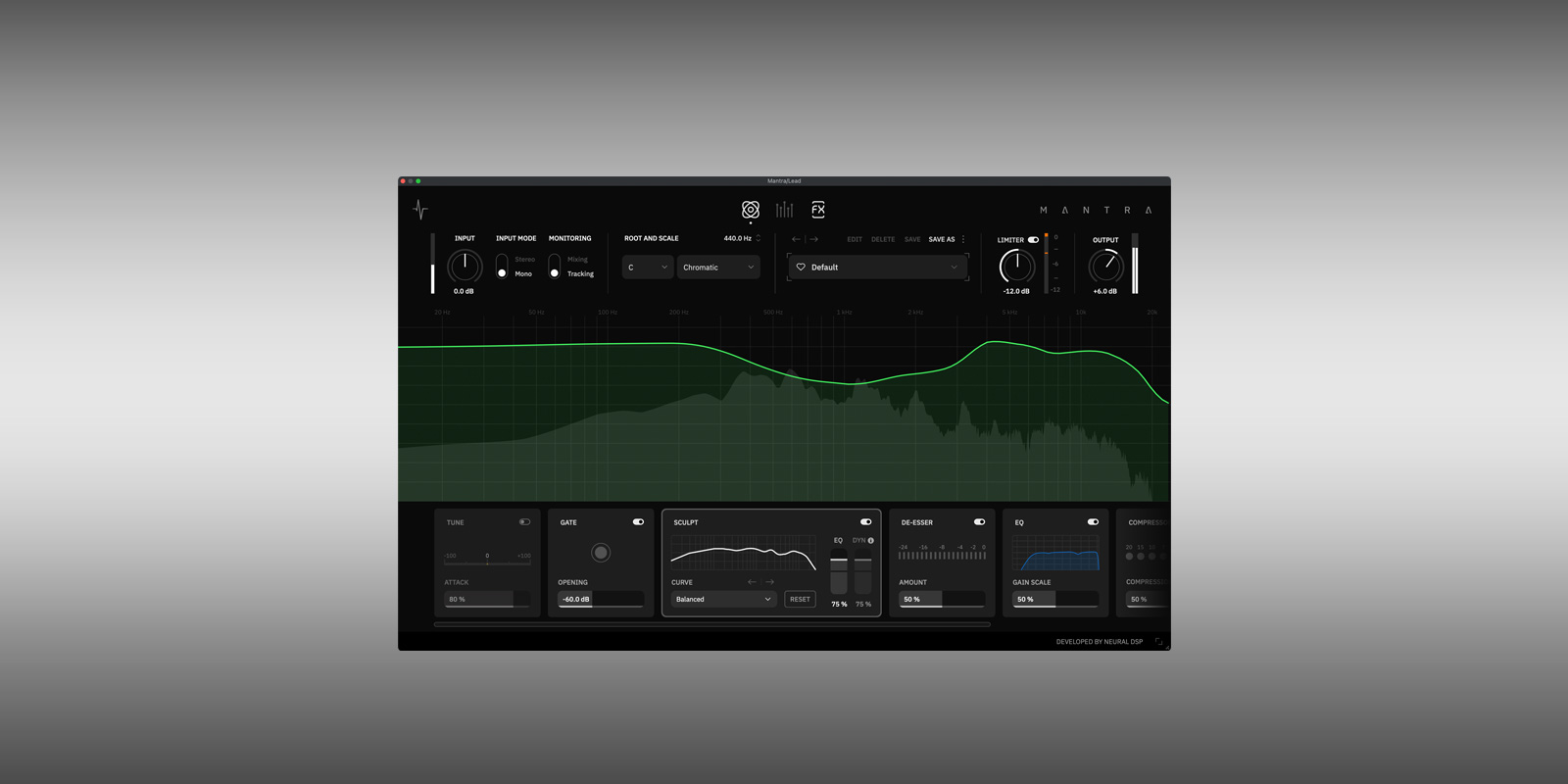The image size is (1568, 784).
Task: Open the FX page icon
Action: [x=818, y=209]
